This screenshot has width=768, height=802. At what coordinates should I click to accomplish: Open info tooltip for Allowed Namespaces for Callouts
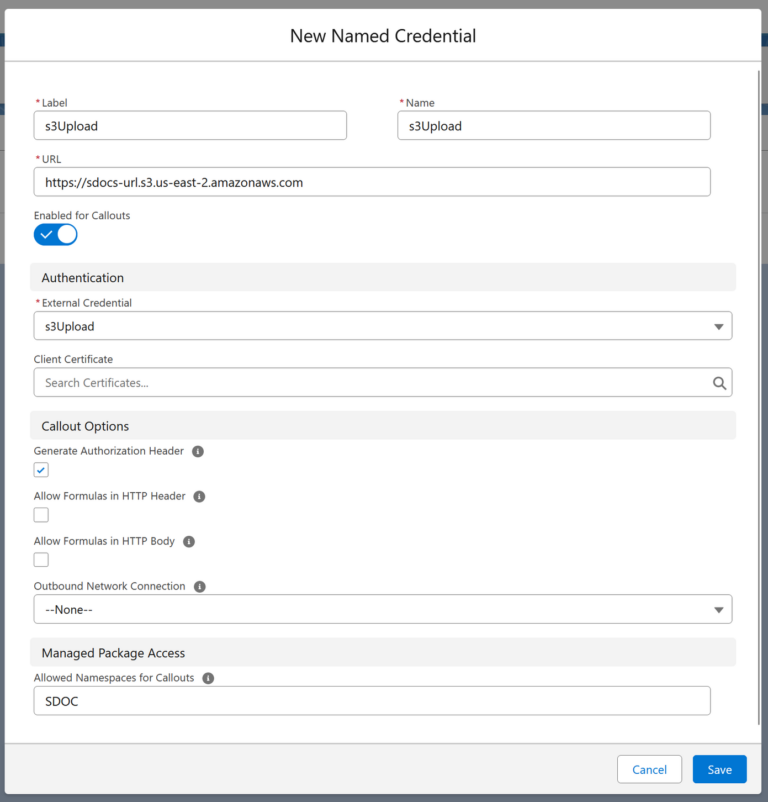coord(208,677)
